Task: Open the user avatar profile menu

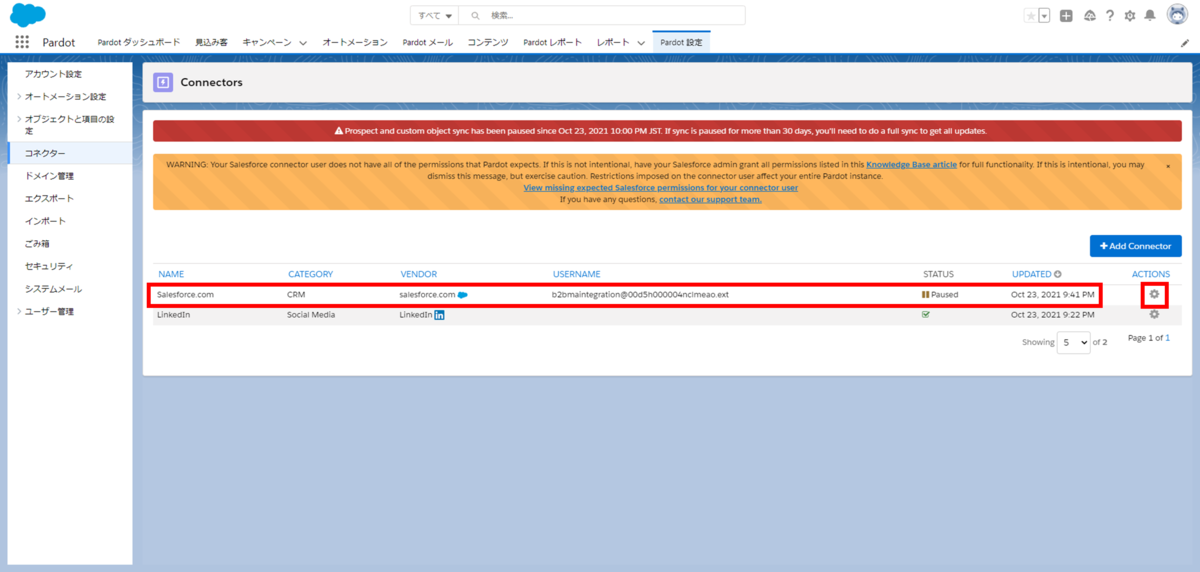Action: click(1177, 15)
